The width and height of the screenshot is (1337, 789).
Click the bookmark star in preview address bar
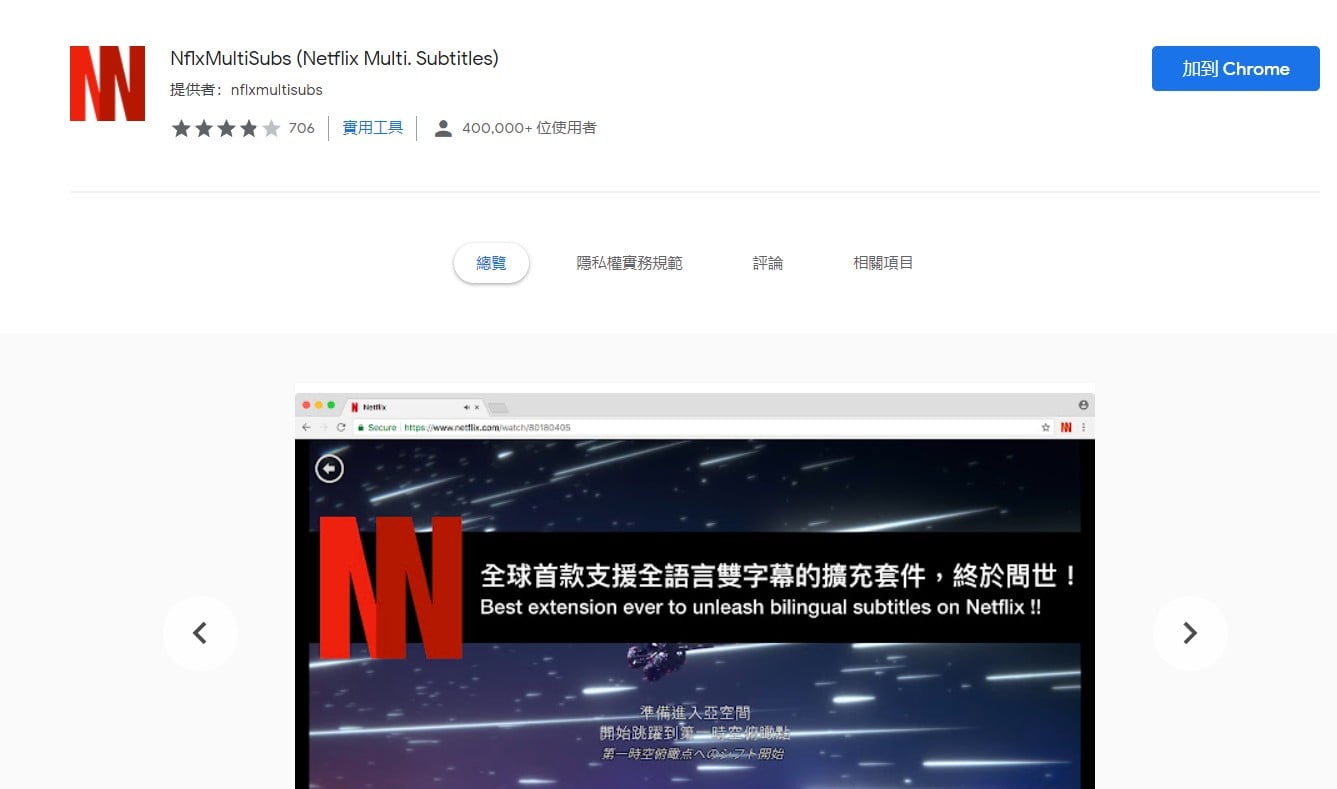pyautogui.click(x=1046, y=427)
